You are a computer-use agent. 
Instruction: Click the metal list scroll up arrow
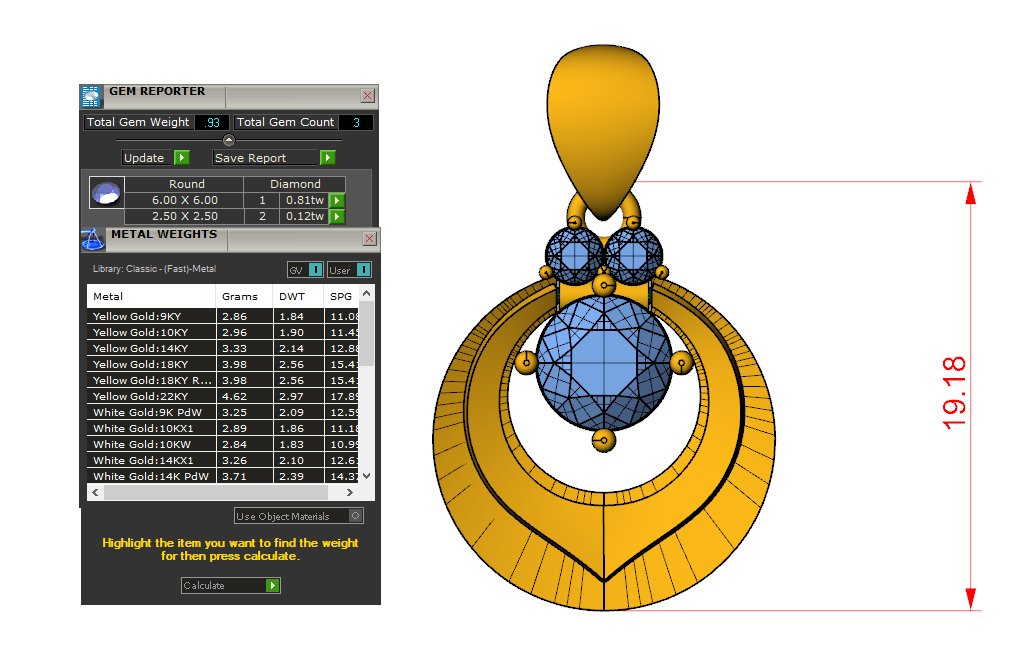point(367,294)
